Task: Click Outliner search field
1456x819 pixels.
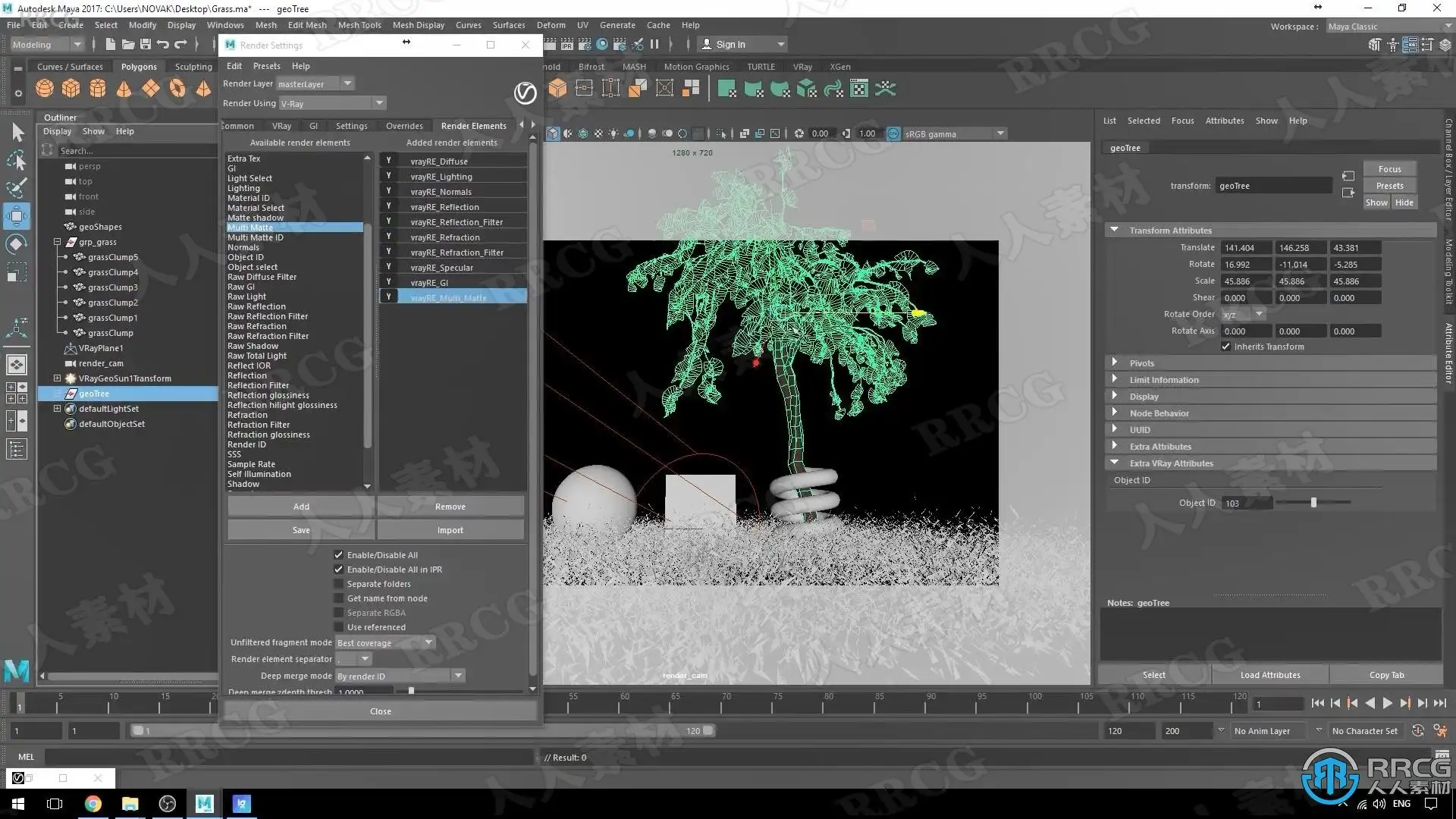Action: tap(136, 150)
